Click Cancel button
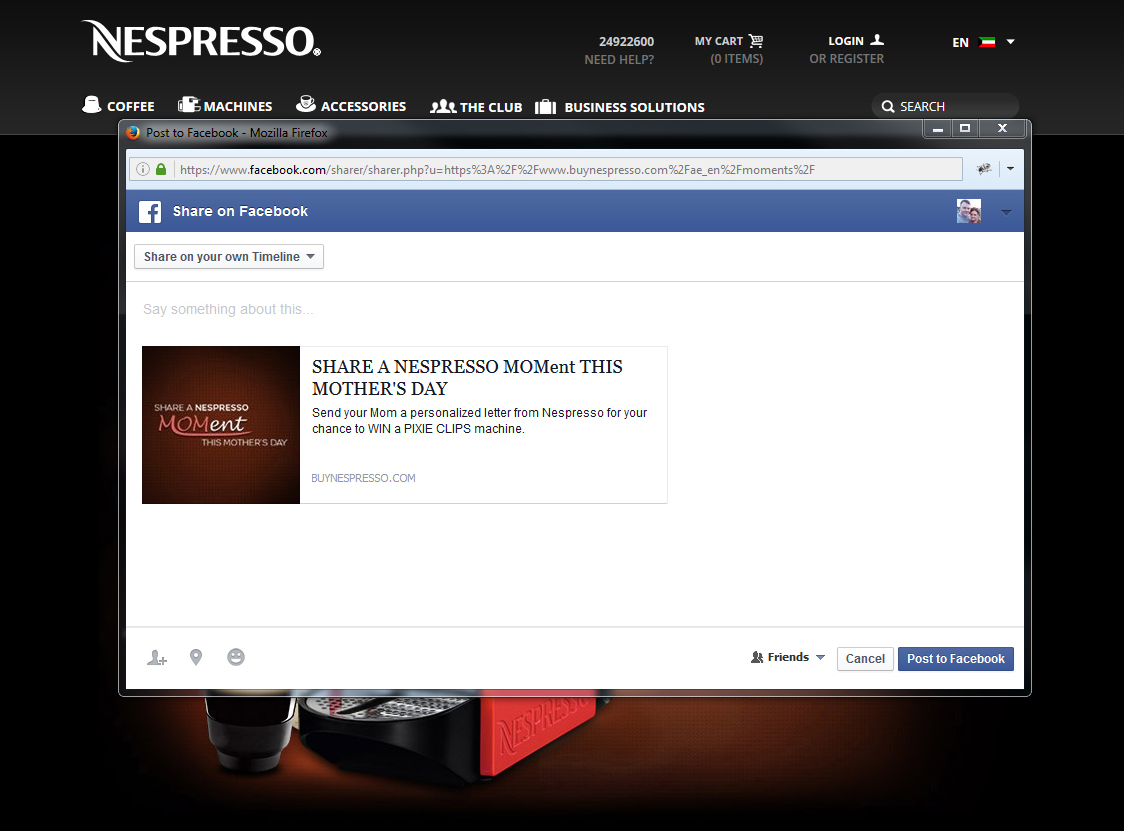 tap(865, 659)
